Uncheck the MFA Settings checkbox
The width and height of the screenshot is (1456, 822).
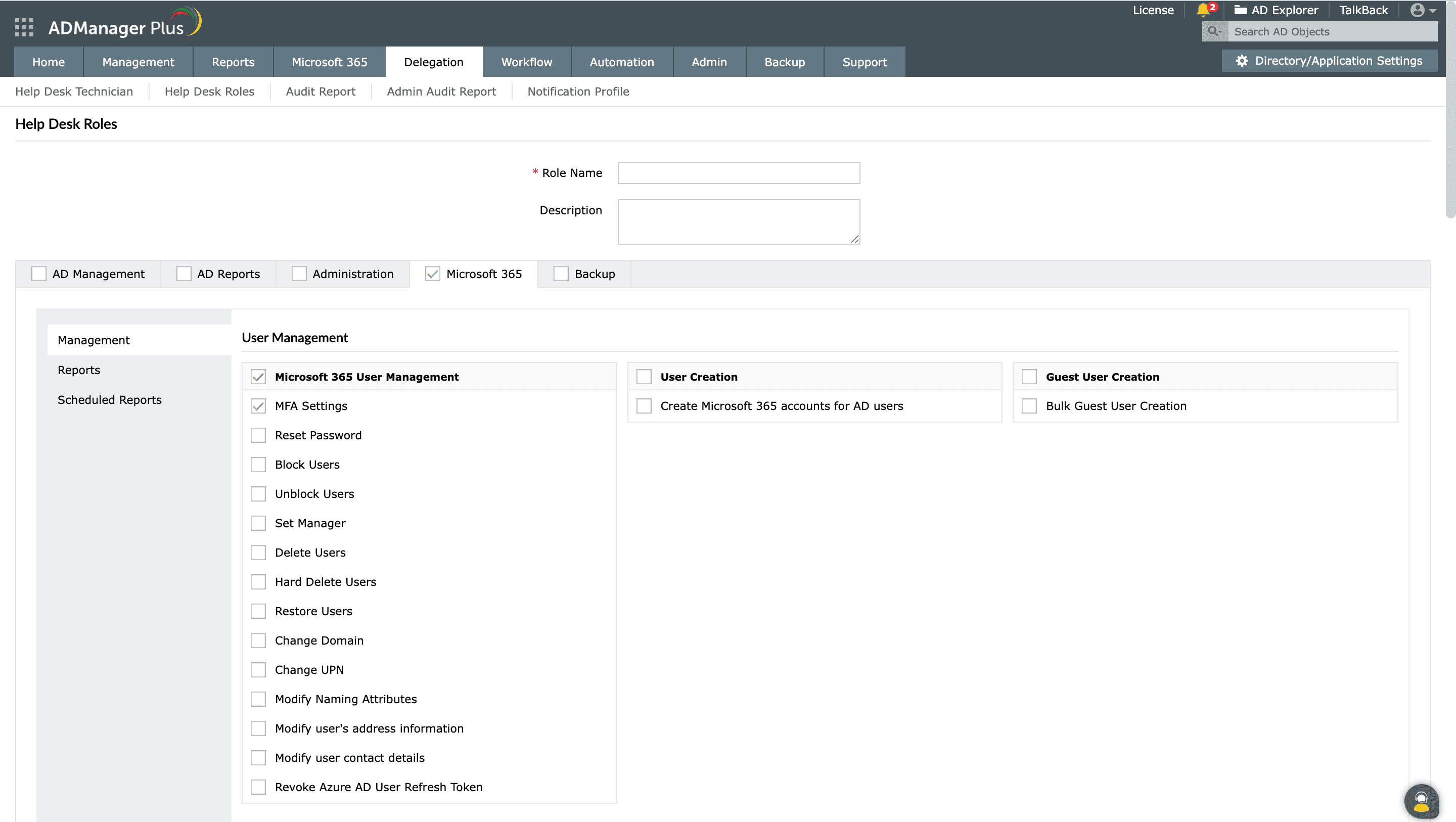pos(258,406)
